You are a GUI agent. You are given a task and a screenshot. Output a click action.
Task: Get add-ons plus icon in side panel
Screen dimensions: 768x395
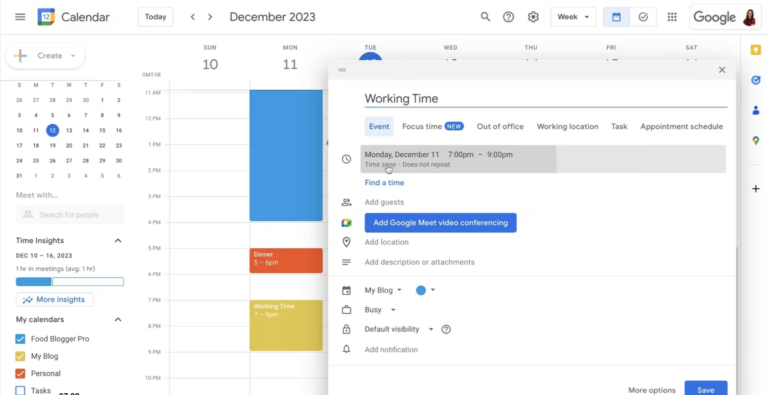pyautogui.click(x=756, y=189)
